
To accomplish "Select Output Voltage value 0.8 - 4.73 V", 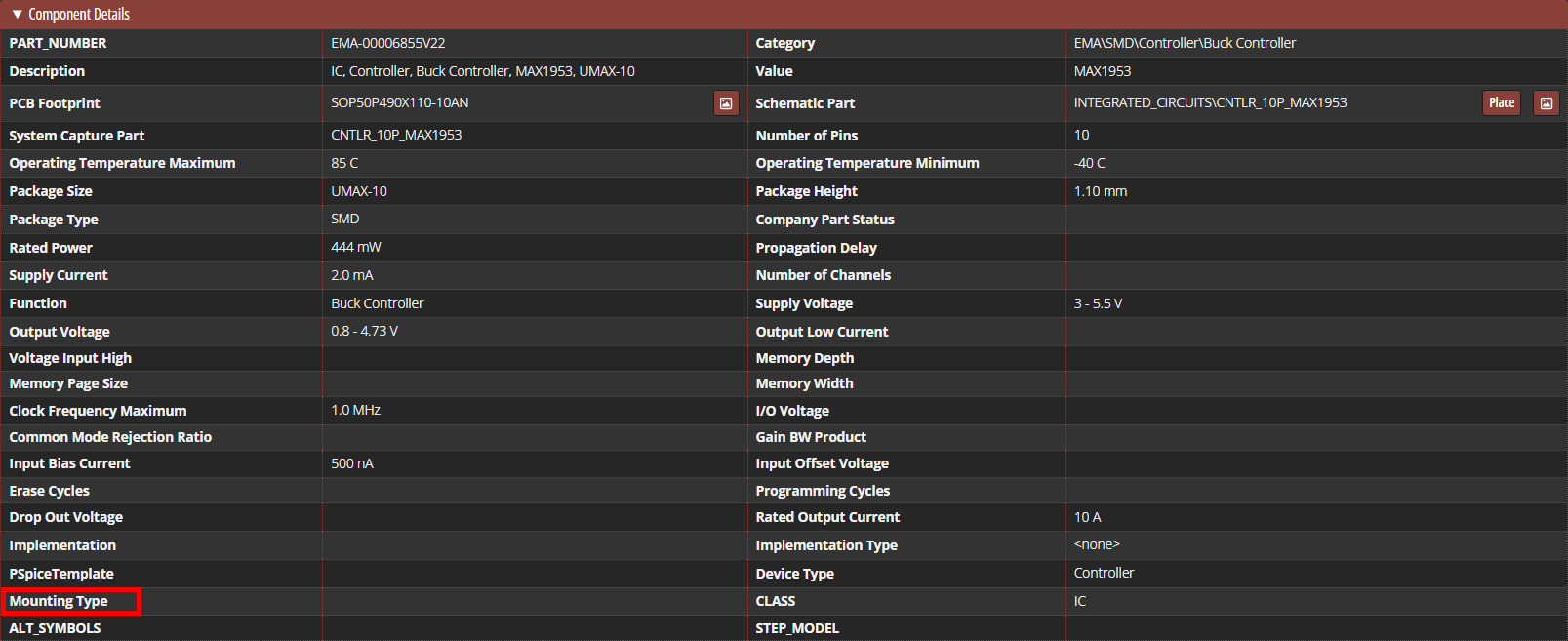I will (364, 331).
